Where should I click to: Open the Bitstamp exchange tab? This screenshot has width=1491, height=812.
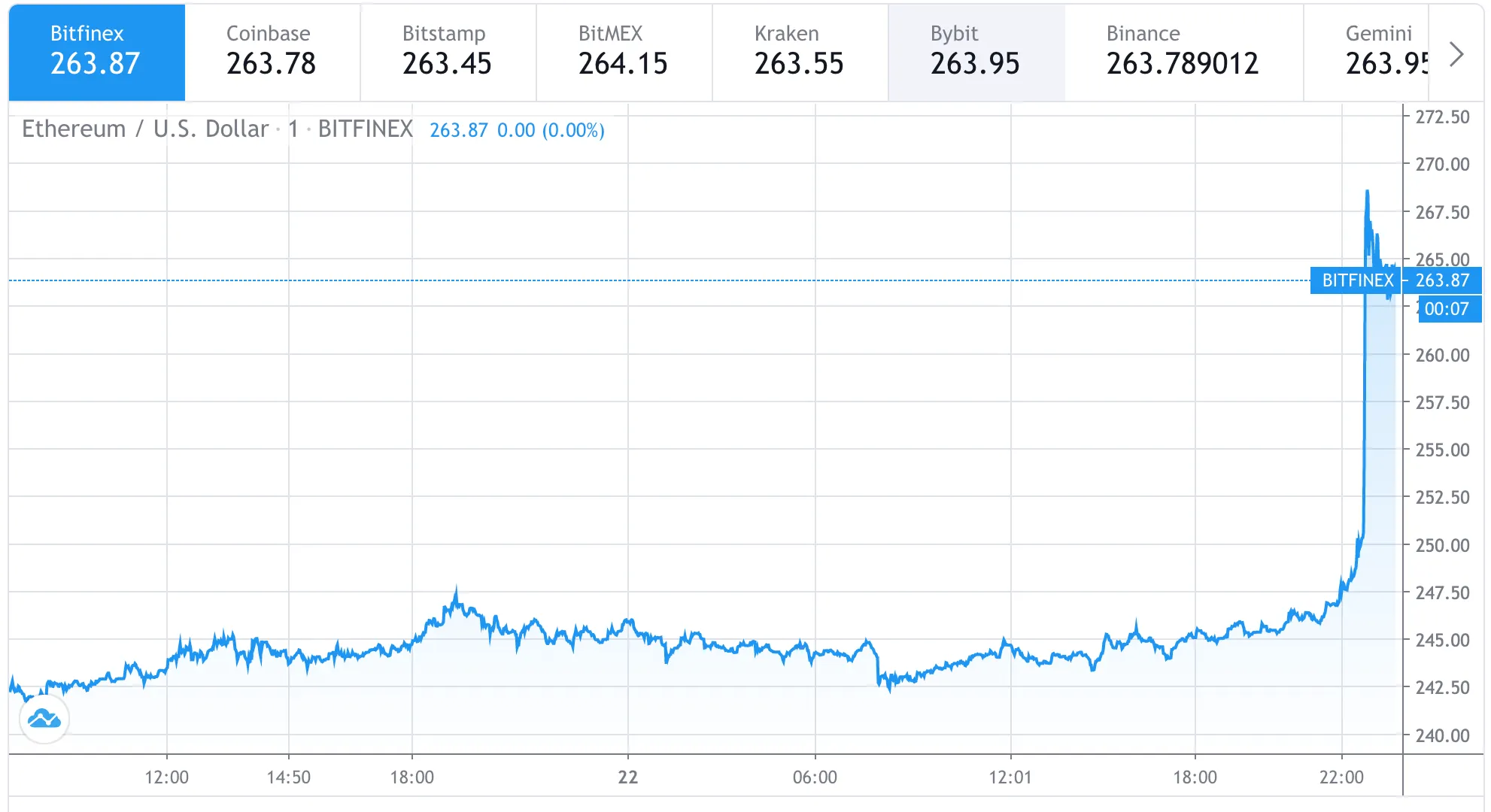click(x=447, y=51)
